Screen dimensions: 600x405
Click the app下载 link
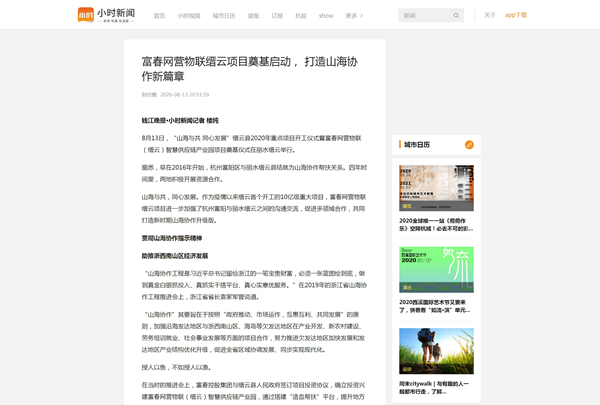pyautogui.click(x=516, y=15)
